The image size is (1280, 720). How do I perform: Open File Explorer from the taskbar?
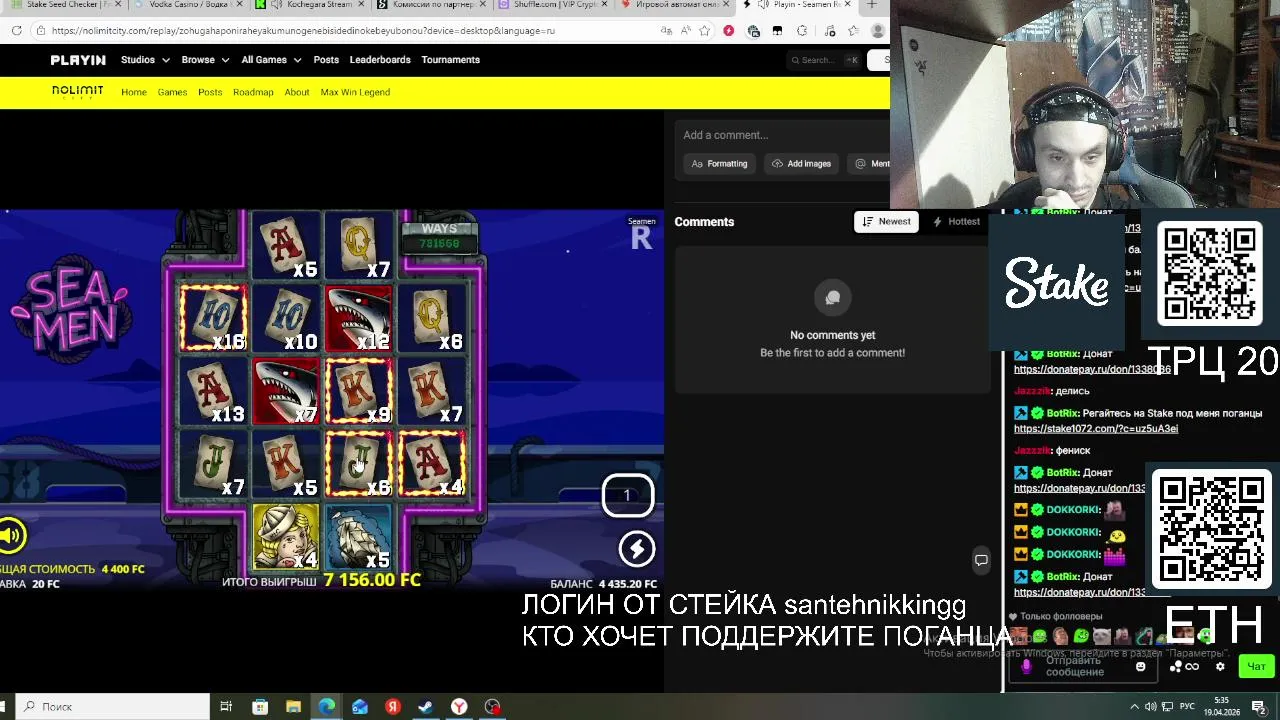(293, 707)
